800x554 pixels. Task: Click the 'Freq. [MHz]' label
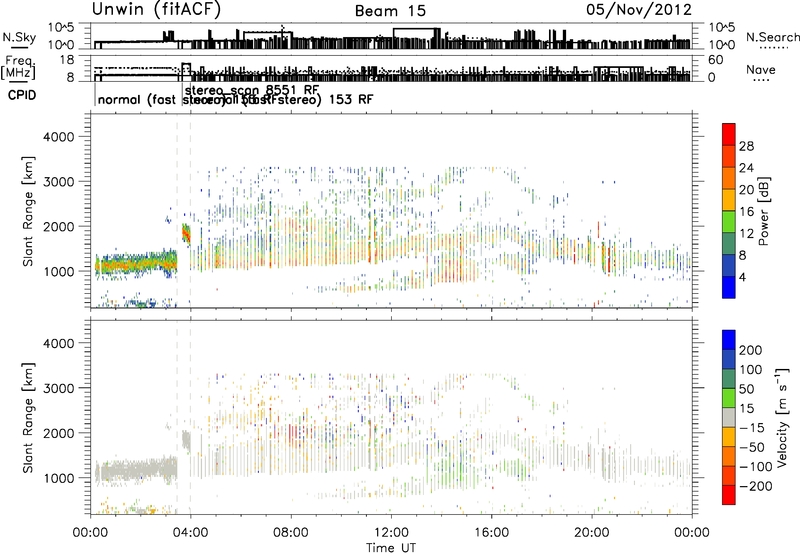tap(19, 67)
